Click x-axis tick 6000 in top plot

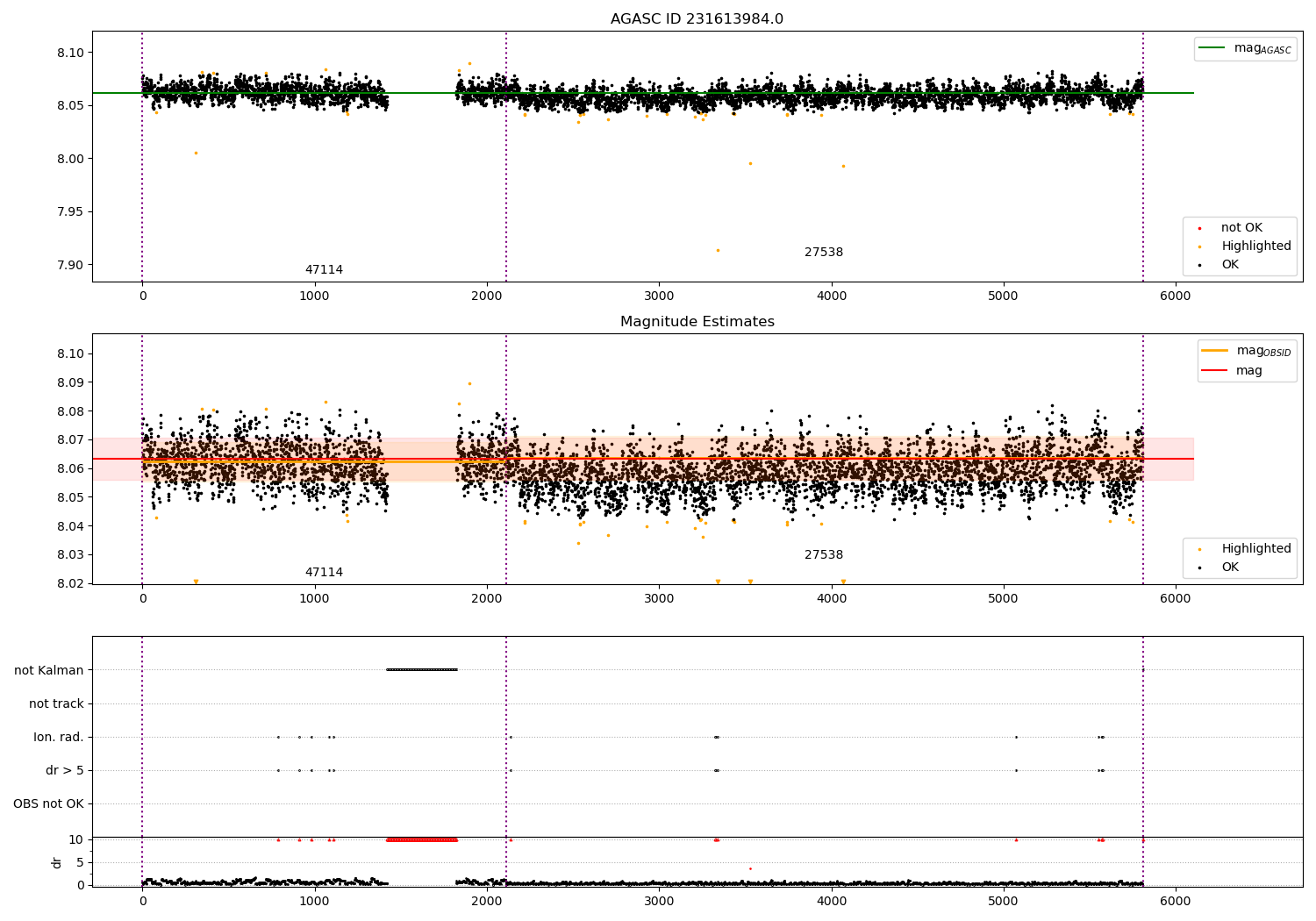[1176, 296]
